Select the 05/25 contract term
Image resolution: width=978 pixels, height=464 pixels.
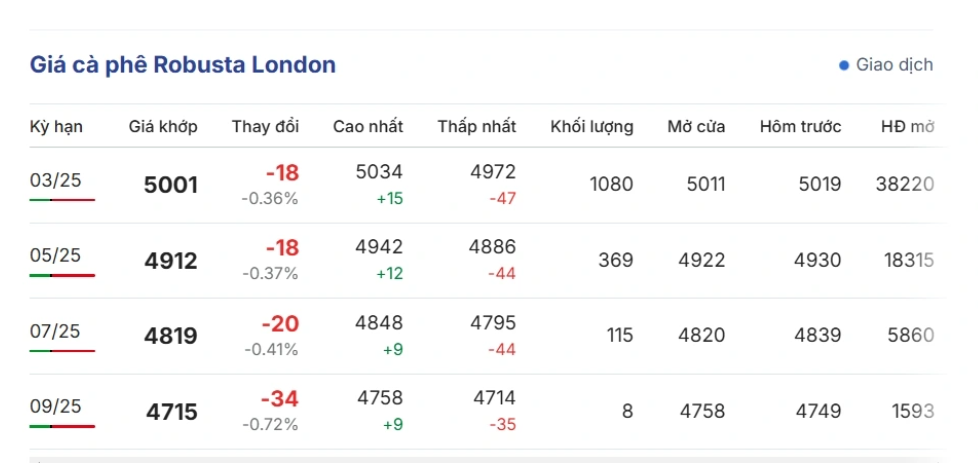tap(55, 255)
